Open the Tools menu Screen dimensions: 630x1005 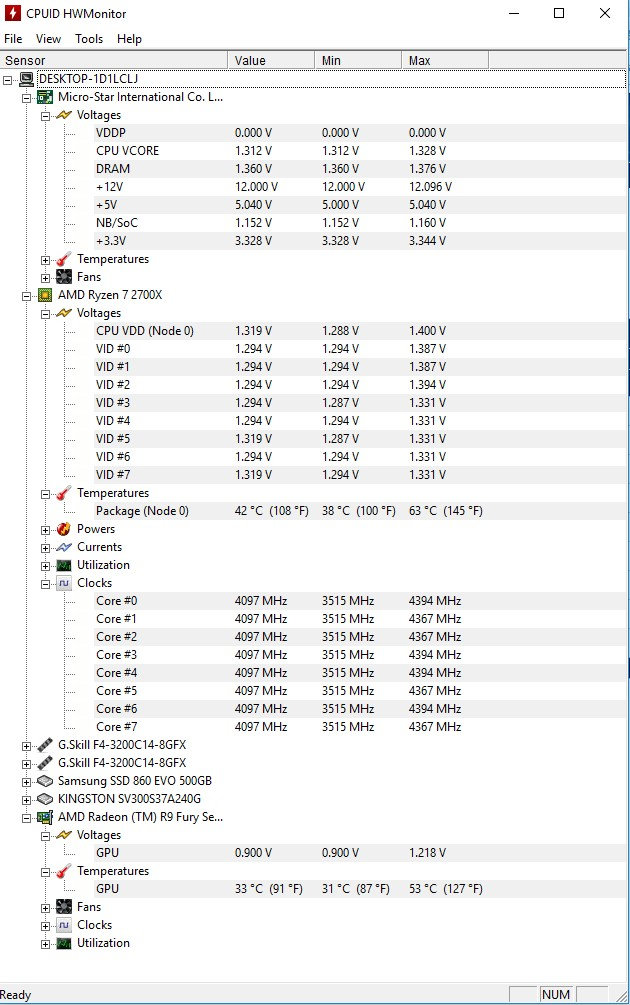(x=88, y=38)
